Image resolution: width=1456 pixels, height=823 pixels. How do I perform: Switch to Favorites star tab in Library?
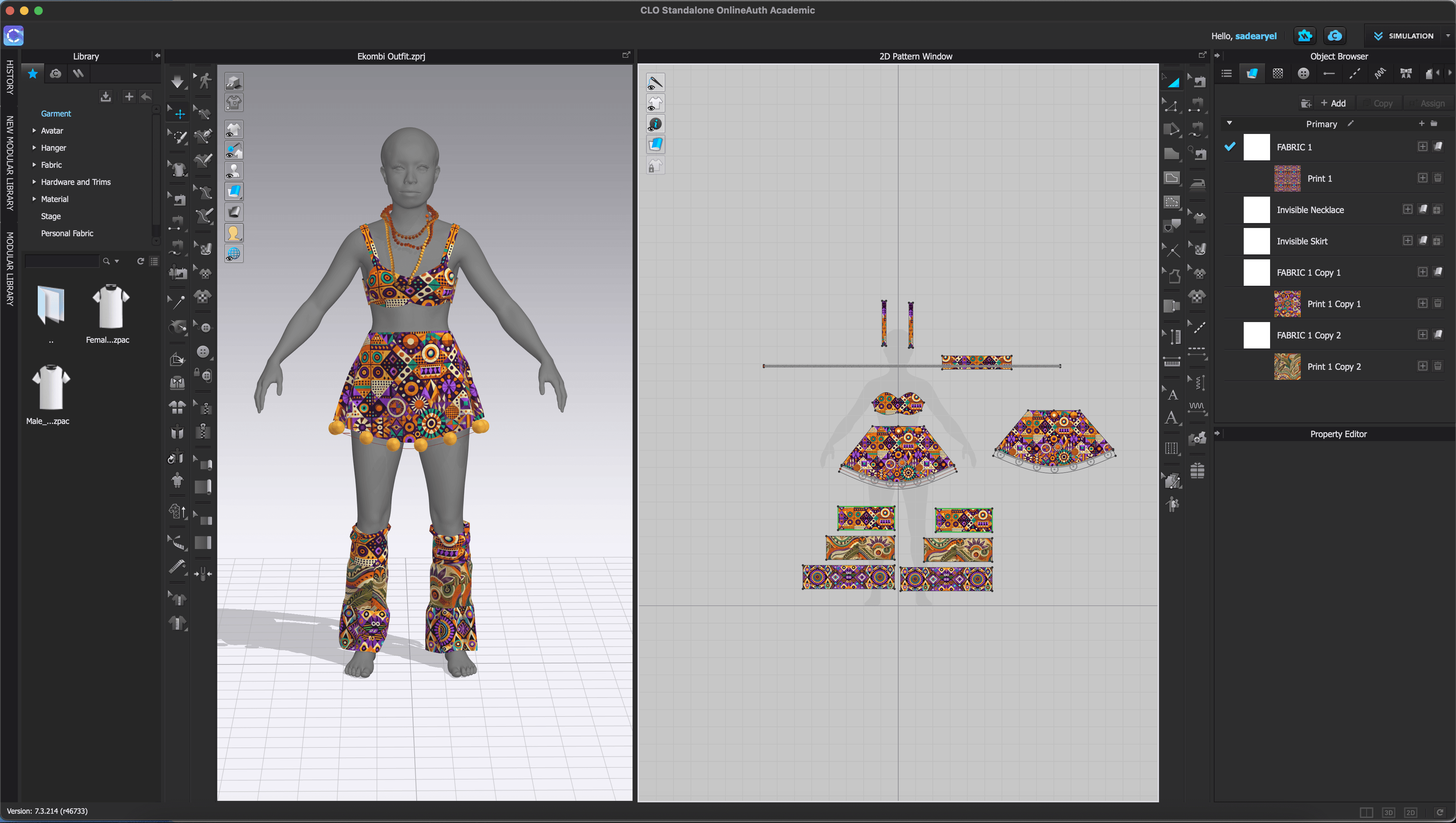(x=33, y=73)
